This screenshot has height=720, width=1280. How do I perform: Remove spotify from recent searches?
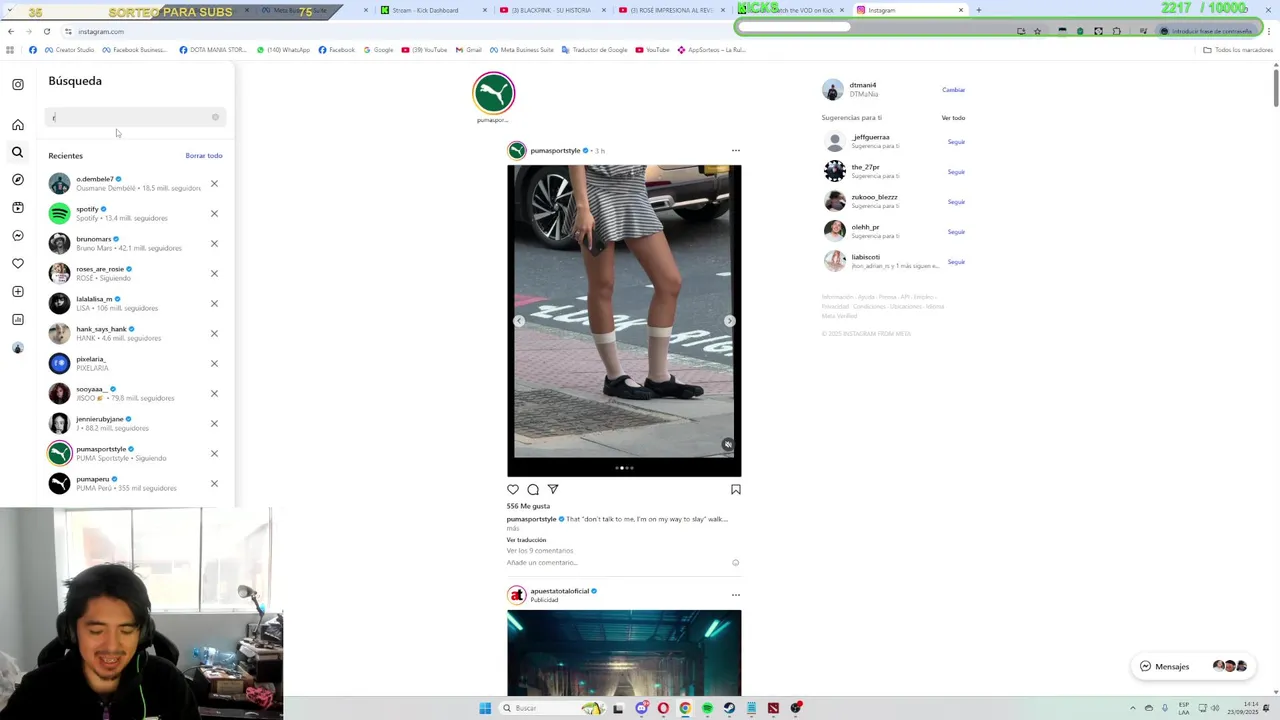click(214, 214)
